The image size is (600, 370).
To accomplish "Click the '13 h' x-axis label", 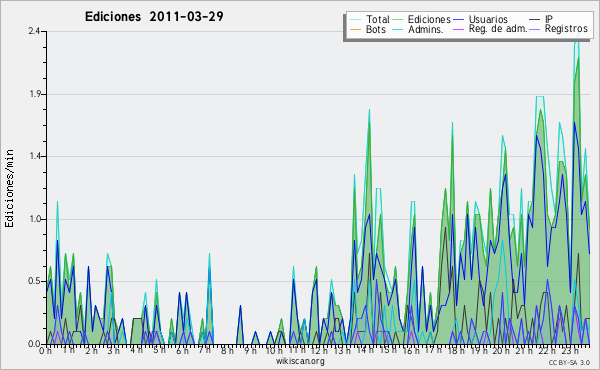I will click(342, 351).
